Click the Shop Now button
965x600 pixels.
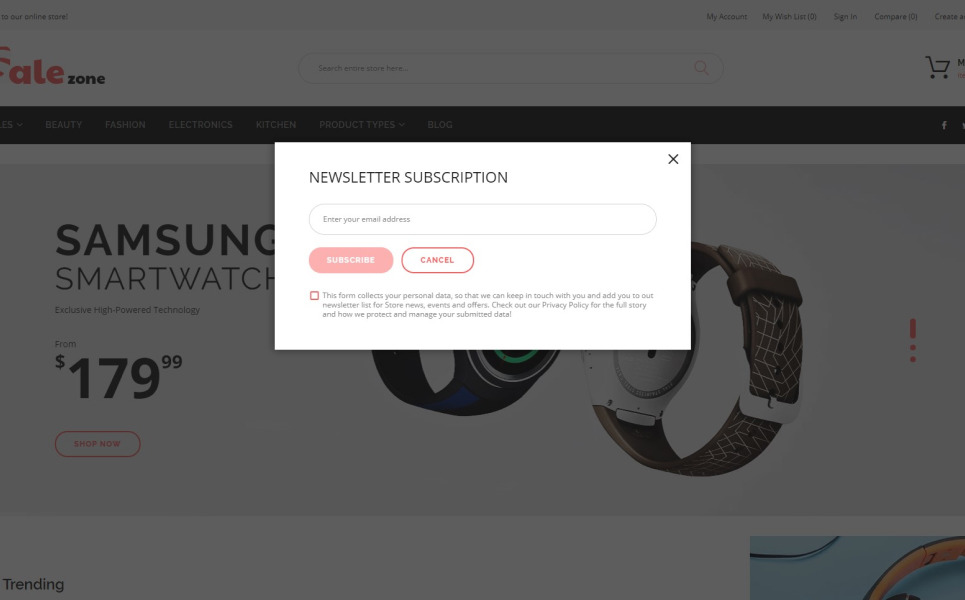tap(97, 444)
